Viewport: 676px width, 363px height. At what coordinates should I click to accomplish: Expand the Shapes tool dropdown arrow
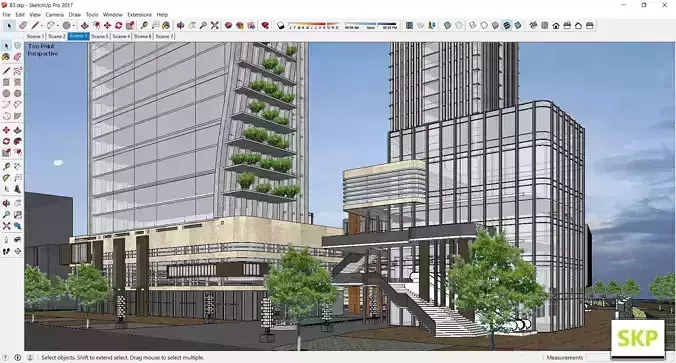pyautogui.click(x=74, y=25)
